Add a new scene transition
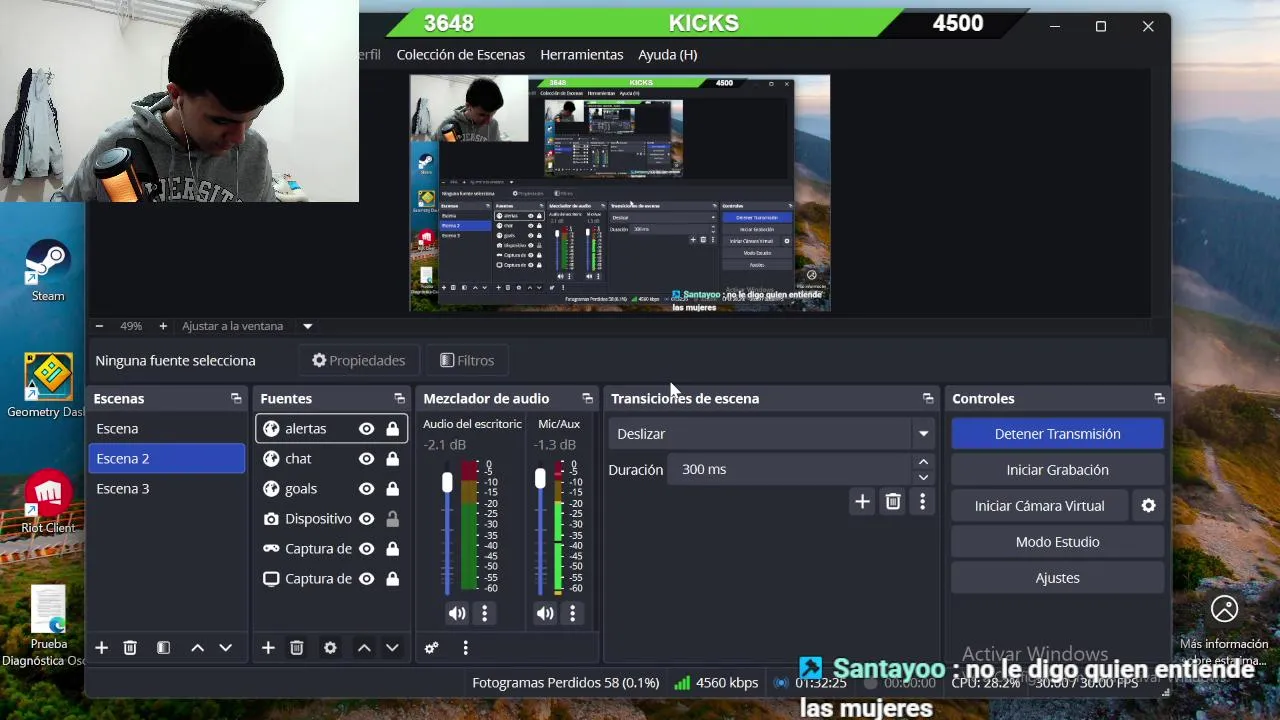1280x720 pixels. 862,502
